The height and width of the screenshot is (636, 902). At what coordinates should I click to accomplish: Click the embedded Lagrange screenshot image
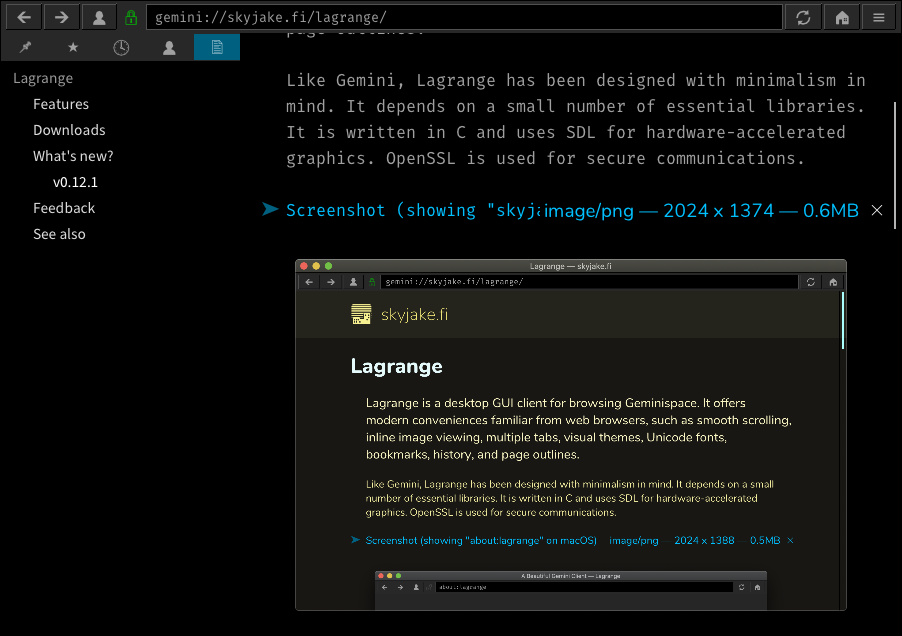(x=570, y=435)
